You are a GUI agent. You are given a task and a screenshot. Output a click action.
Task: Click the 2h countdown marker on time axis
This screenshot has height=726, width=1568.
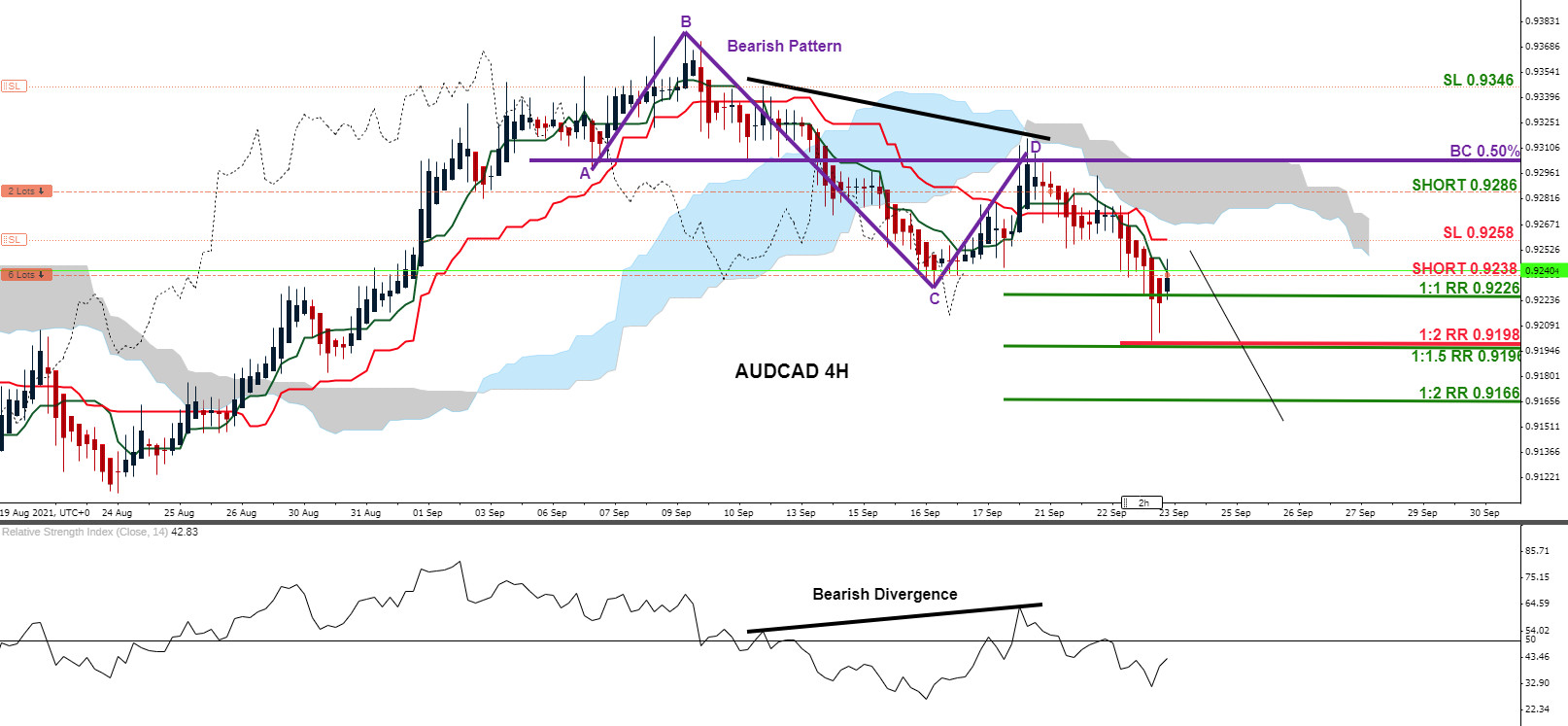pyautogui.click(x=1142, y=502)
